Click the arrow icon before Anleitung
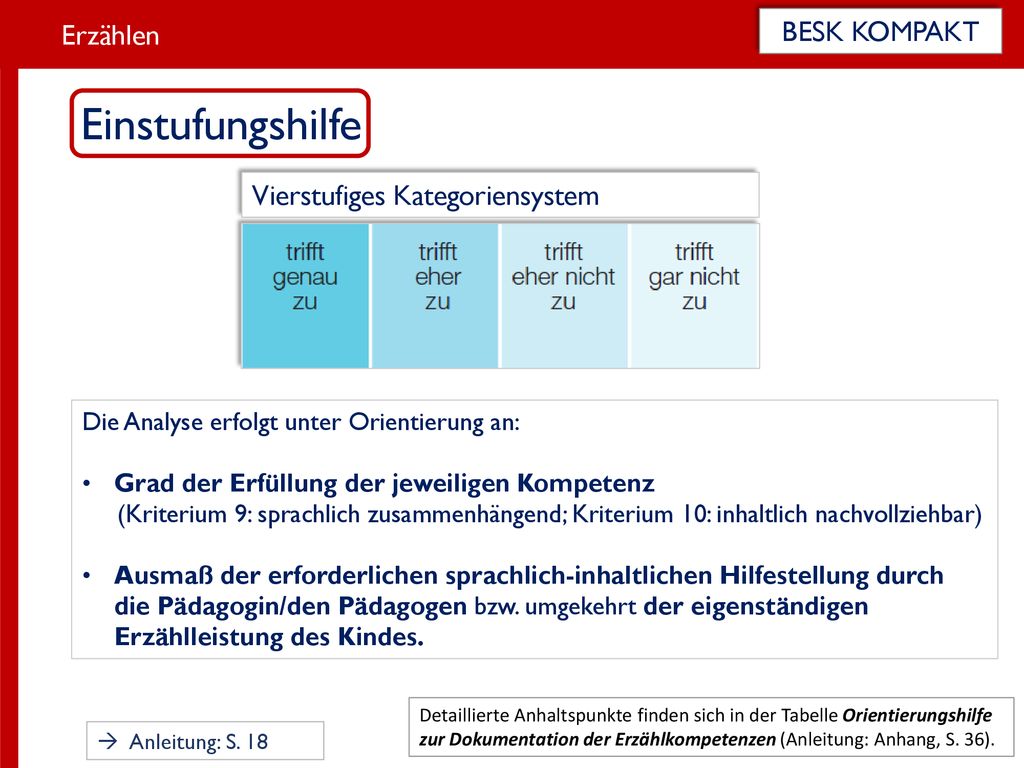Viewport: 1024px width, 768px height. click(x=108, y=741)
